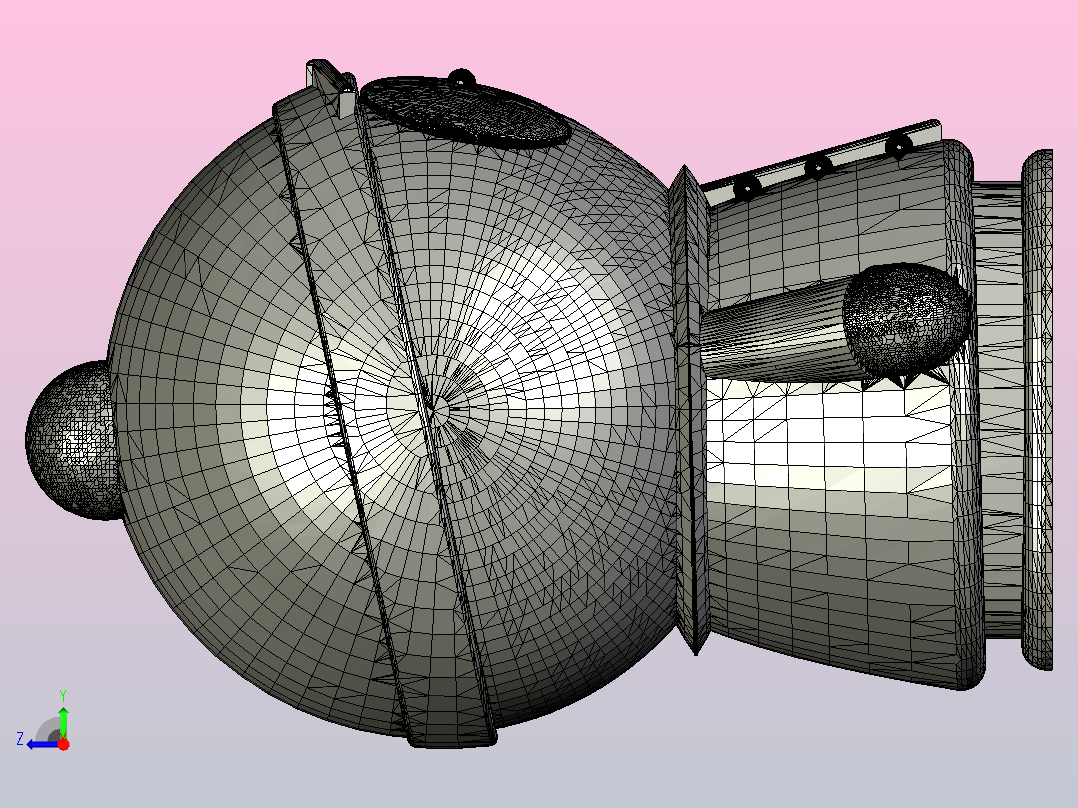Viewport: 1078px width, 808px height.
Task: Click the red X axis dot in the triad
Action: click(63, 744)
